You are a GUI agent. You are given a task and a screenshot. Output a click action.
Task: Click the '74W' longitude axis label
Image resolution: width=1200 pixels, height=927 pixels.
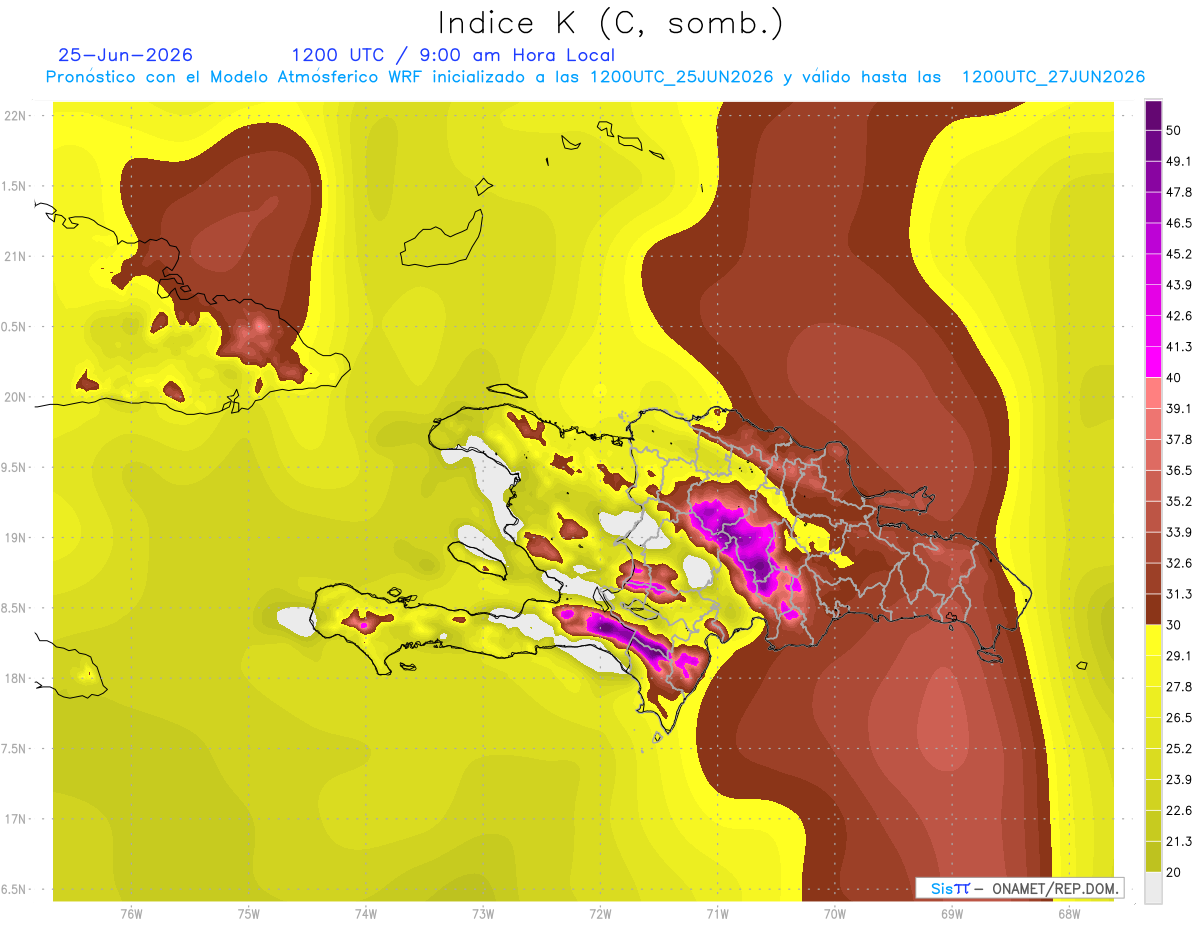click(x=366, y=914)
